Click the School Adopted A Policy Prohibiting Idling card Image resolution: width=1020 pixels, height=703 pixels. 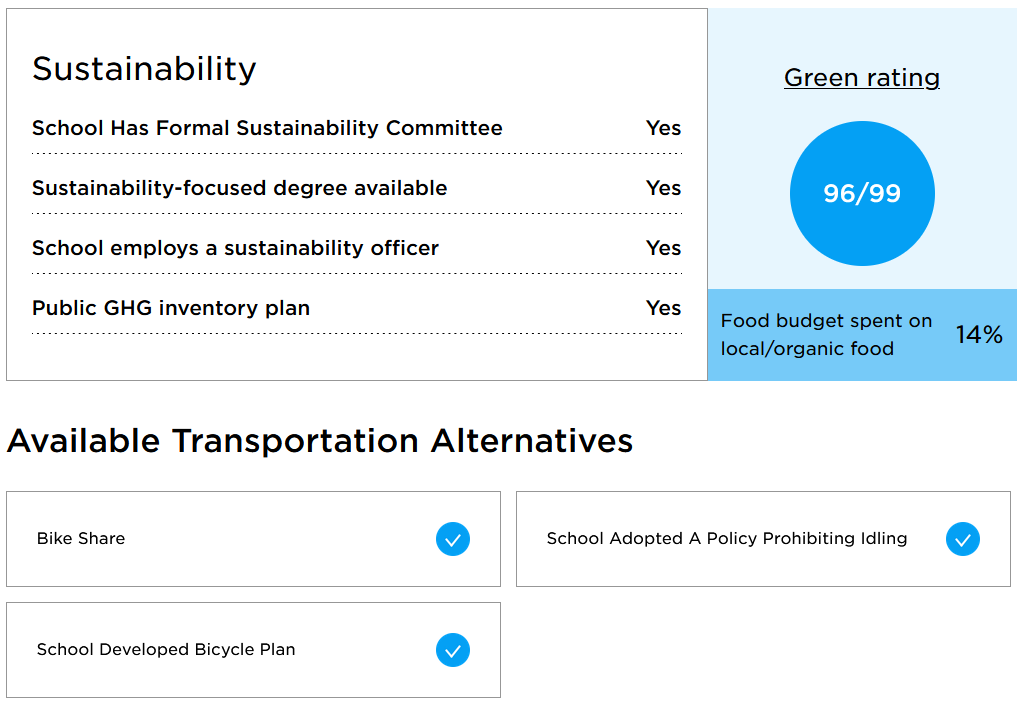coord(763,538)
